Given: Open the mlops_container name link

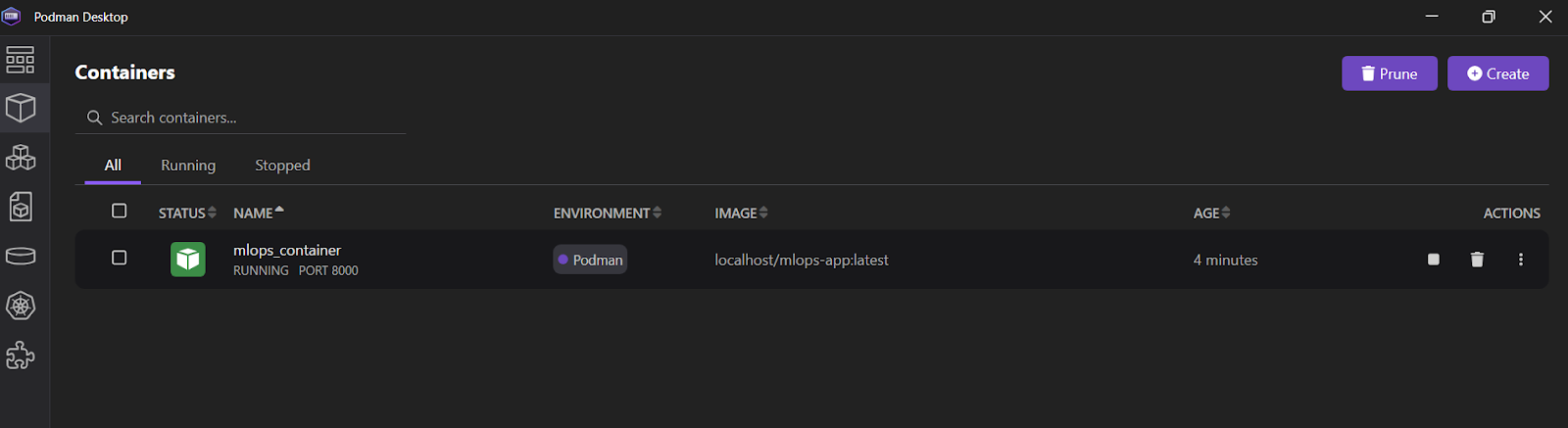Looking at the screenshot, I should pos(287,251).
